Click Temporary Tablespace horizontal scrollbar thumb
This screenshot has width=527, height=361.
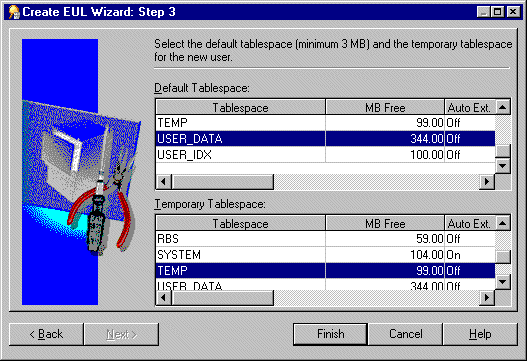223,298
